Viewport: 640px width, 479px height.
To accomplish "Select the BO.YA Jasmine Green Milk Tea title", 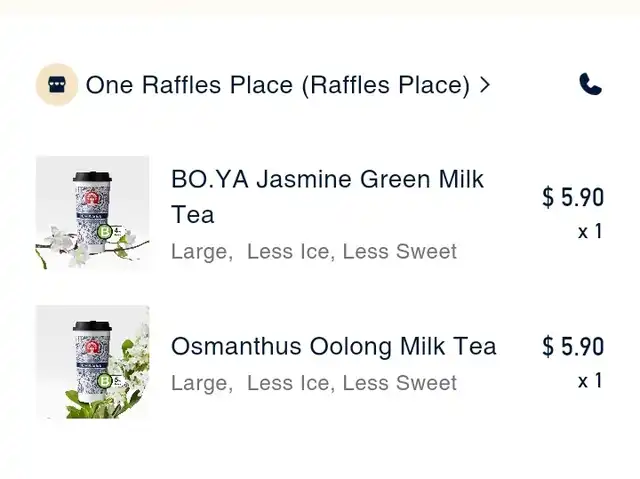I will click(327, 197).
